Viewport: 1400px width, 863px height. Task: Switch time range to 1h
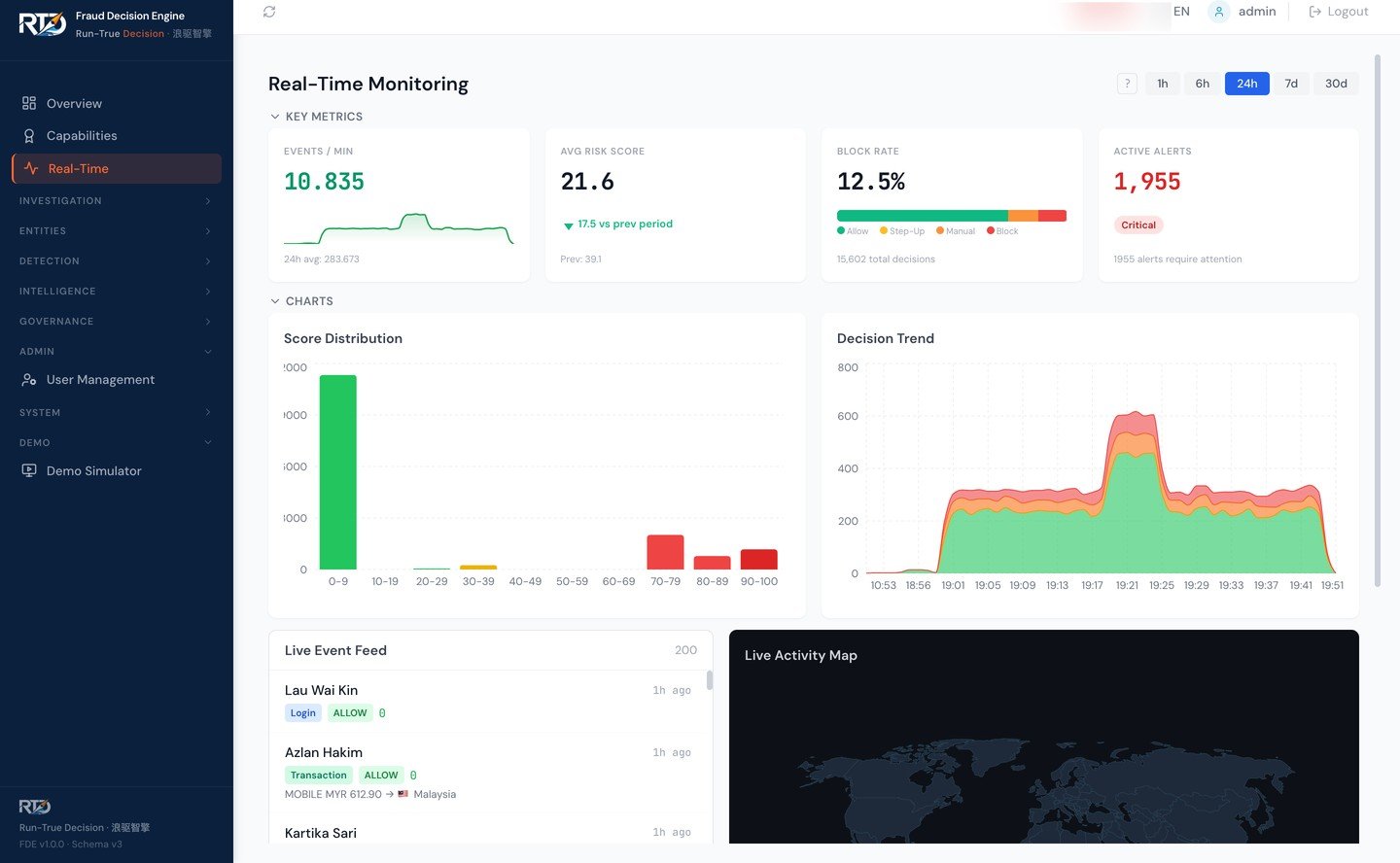coord(1162,84)
